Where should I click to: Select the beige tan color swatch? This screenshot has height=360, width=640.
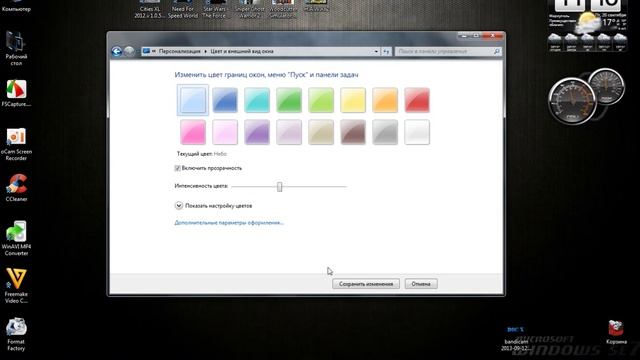(321, 132)
